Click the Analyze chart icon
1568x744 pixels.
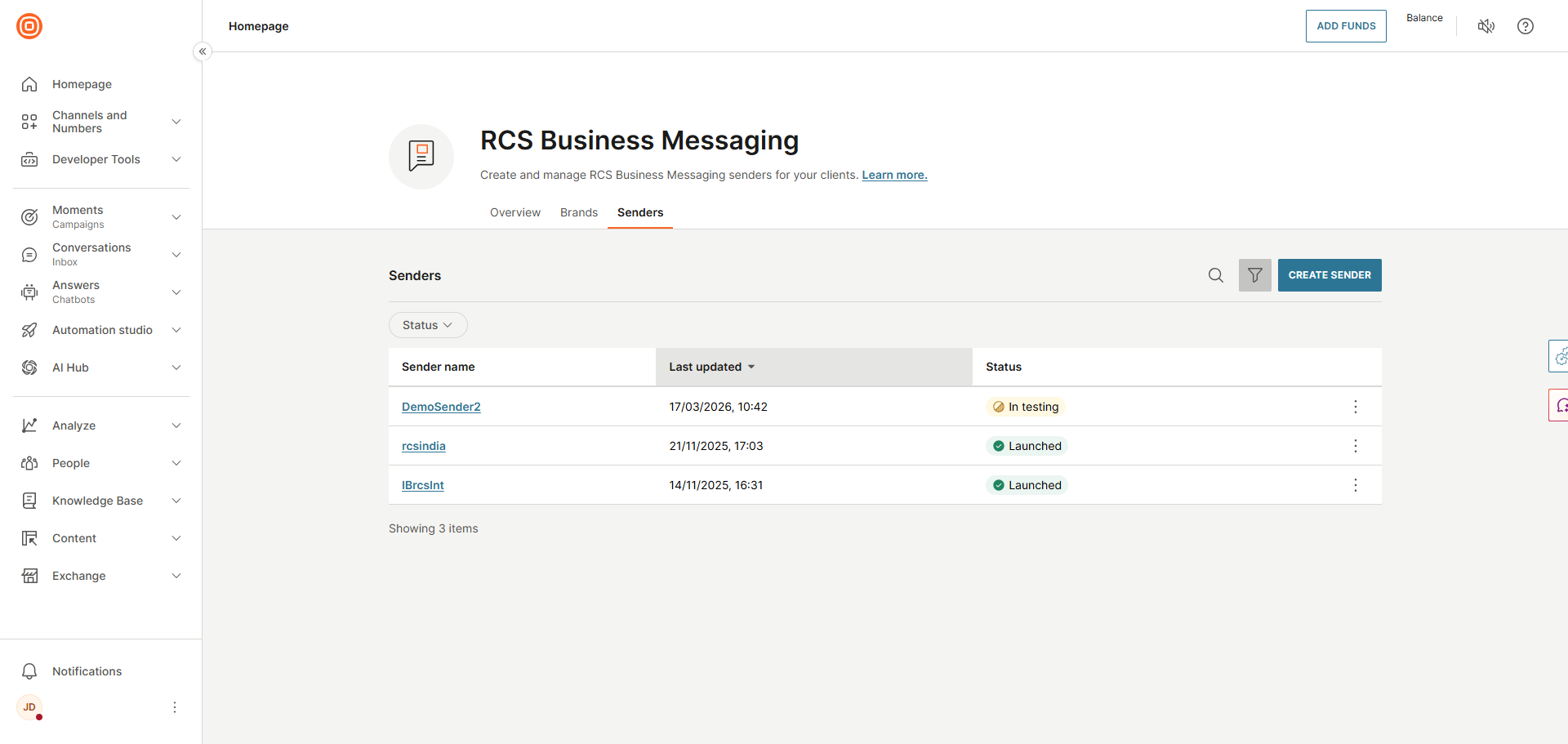pyautogui.click(x=29, y=425)
